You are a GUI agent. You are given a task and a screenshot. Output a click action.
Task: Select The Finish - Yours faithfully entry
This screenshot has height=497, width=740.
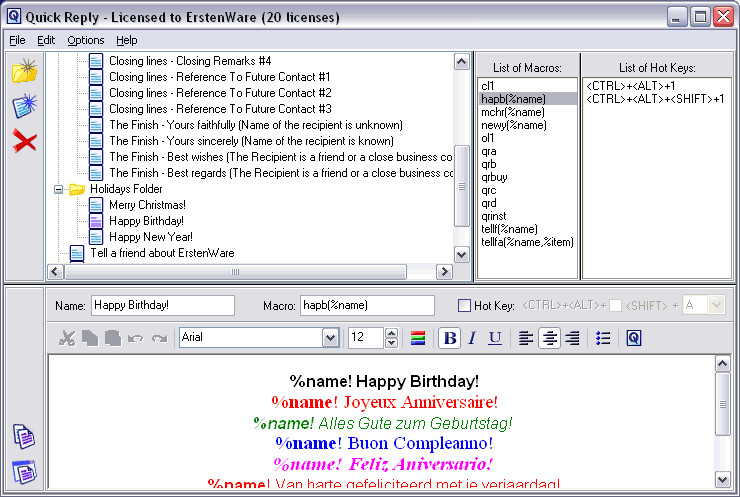point(256,125)
